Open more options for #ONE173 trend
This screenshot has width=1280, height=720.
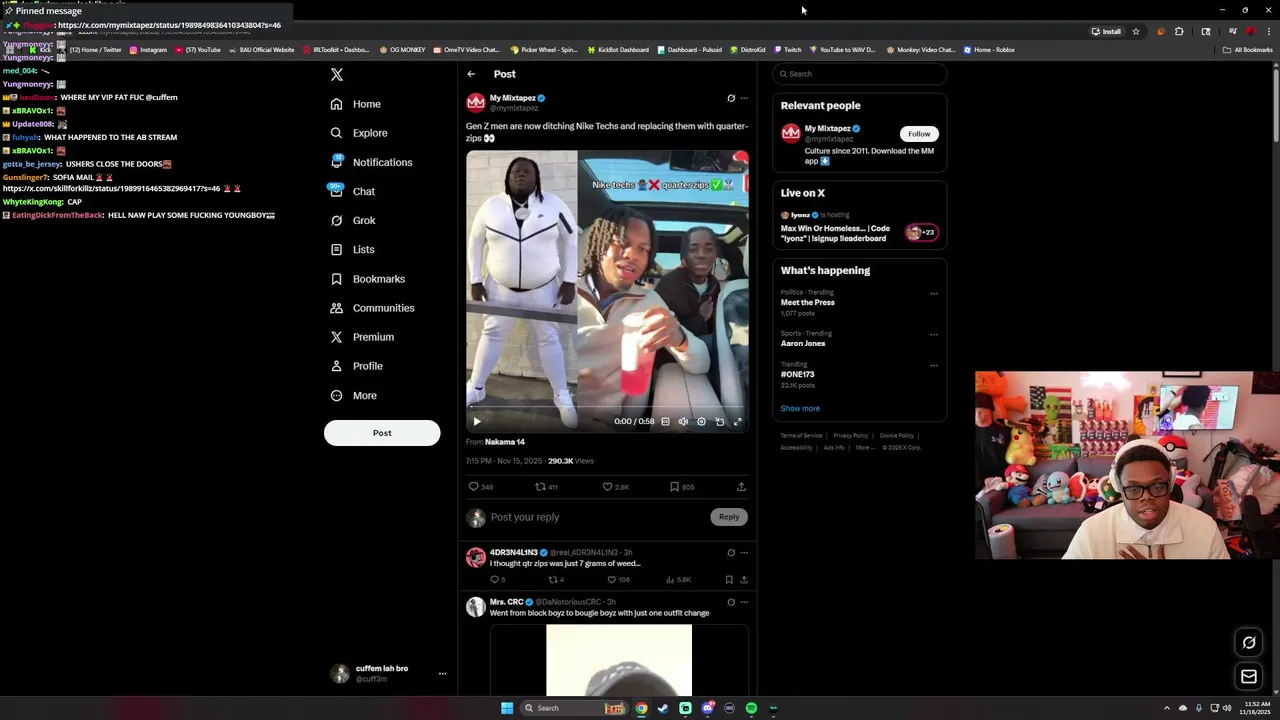pyautogui.click(x=934, y=366)
